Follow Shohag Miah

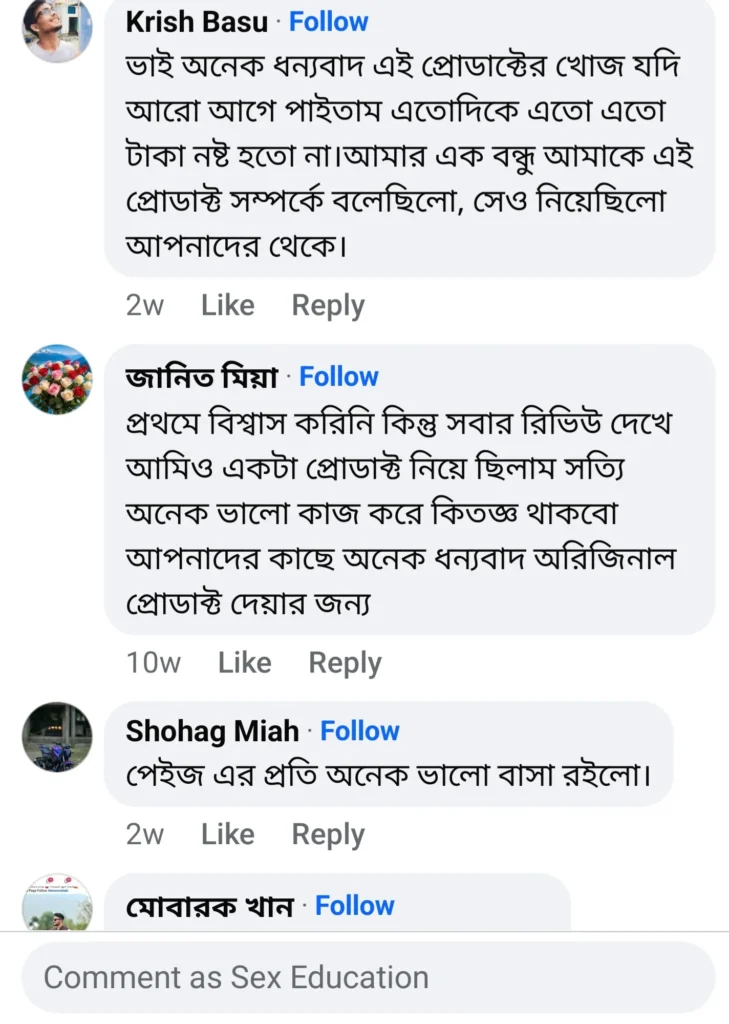click(360, 731)
